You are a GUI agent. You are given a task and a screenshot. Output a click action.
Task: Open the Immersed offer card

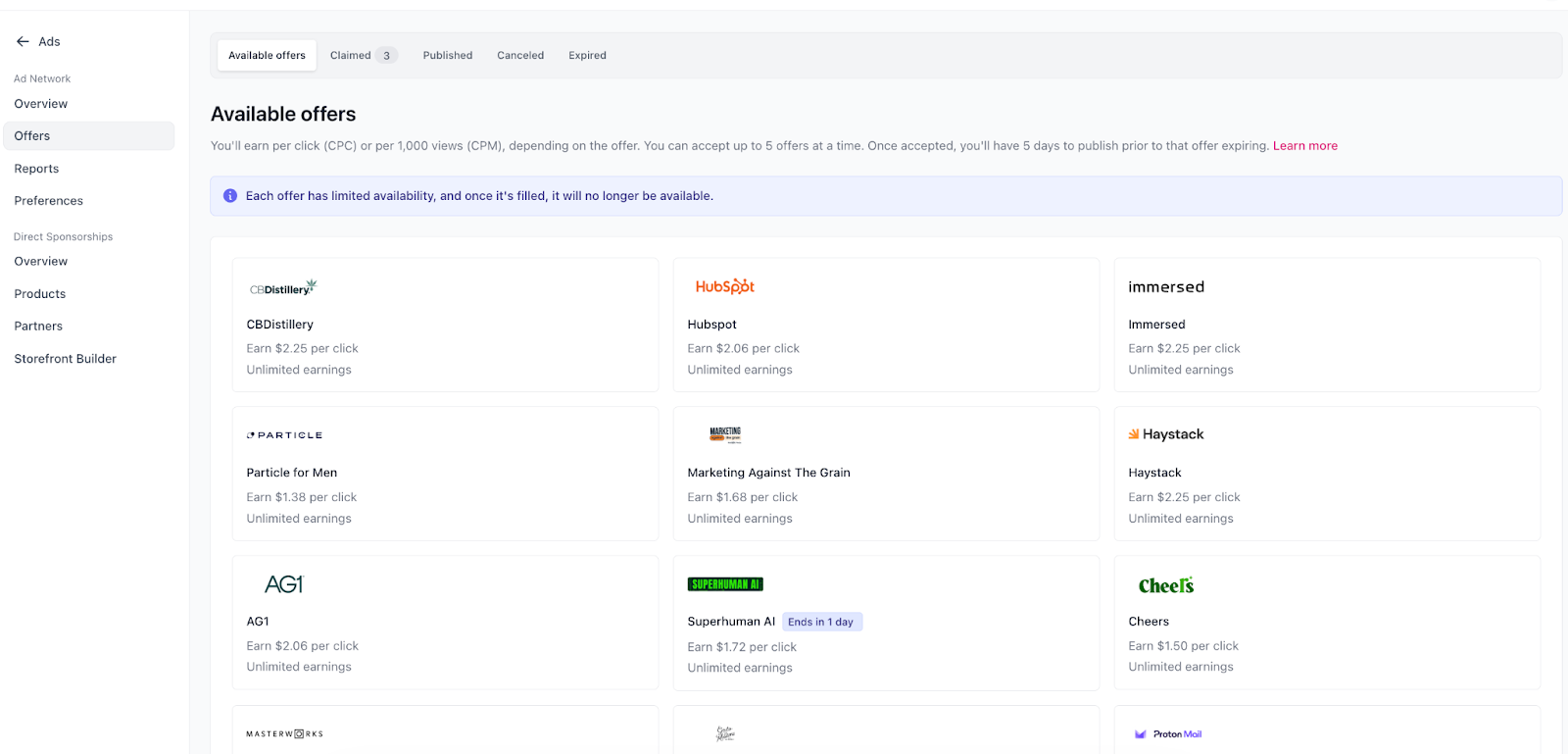(1326, 325)
